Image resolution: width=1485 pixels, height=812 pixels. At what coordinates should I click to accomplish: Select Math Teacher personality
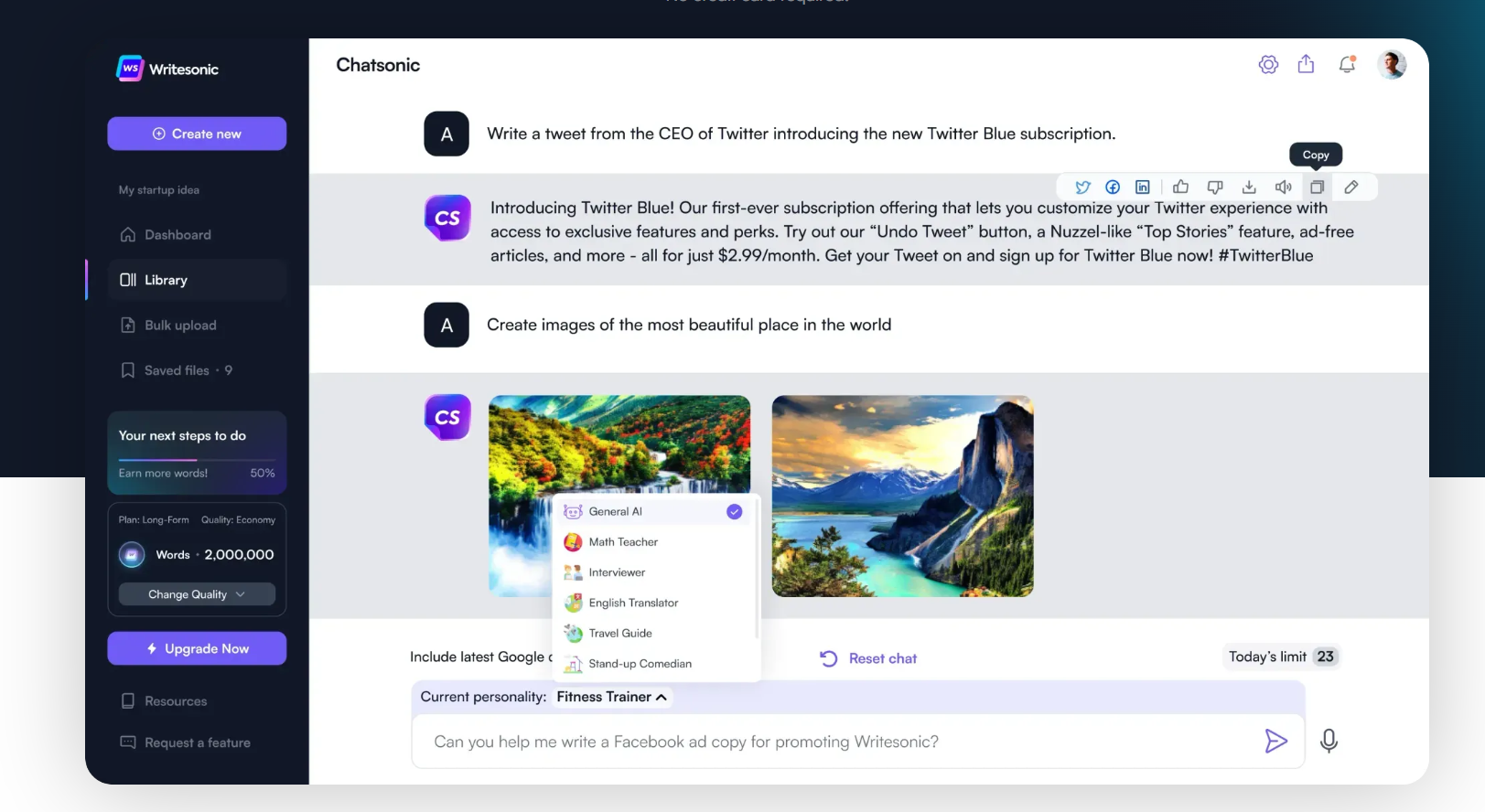[652, 542]
